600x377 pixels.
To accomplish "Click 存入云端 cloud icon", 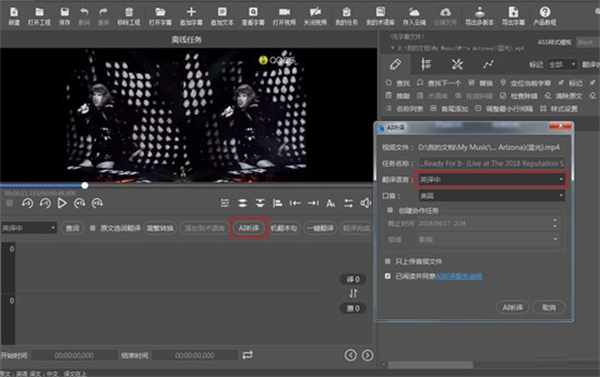I will point(414,16).
